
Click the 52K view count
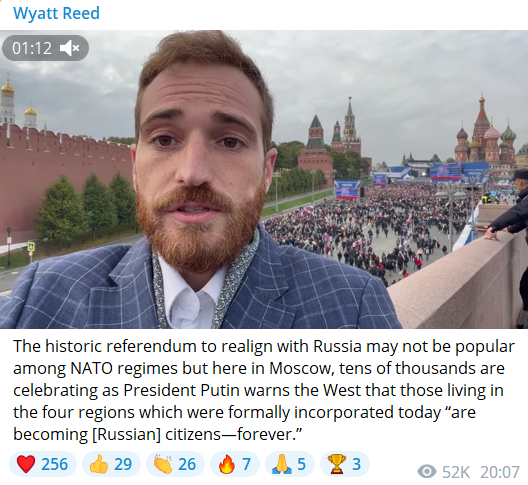[x=456, y=472]
